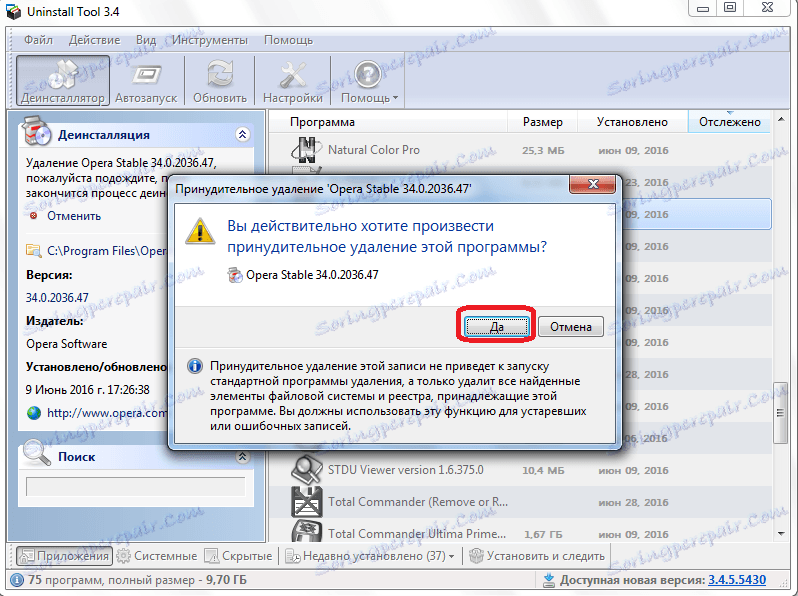Image resolution: width=798 pixels, height=596 pixels.
Task: Click the Деинсталляция panel header icon
Action: (x=37, y=131)
